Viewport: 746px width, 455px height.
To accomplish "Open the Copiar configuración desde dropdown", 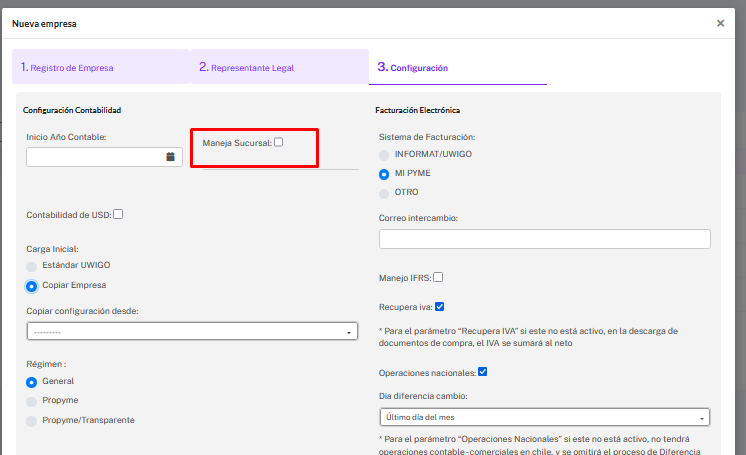I will 192,332.
